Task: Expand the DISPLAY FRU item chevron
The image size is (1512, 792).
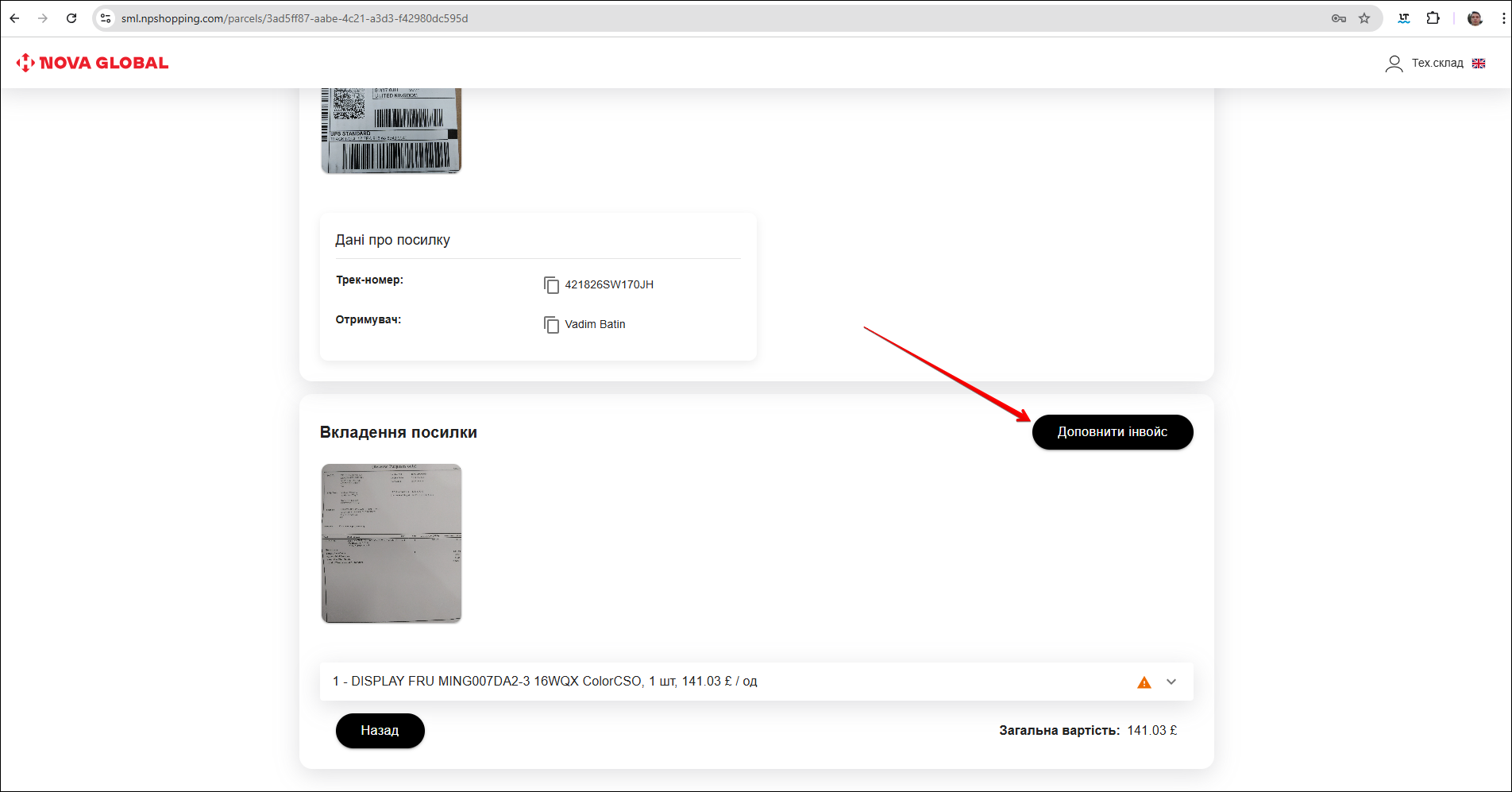Action: pyautogui.click(x=1171, y=682)
